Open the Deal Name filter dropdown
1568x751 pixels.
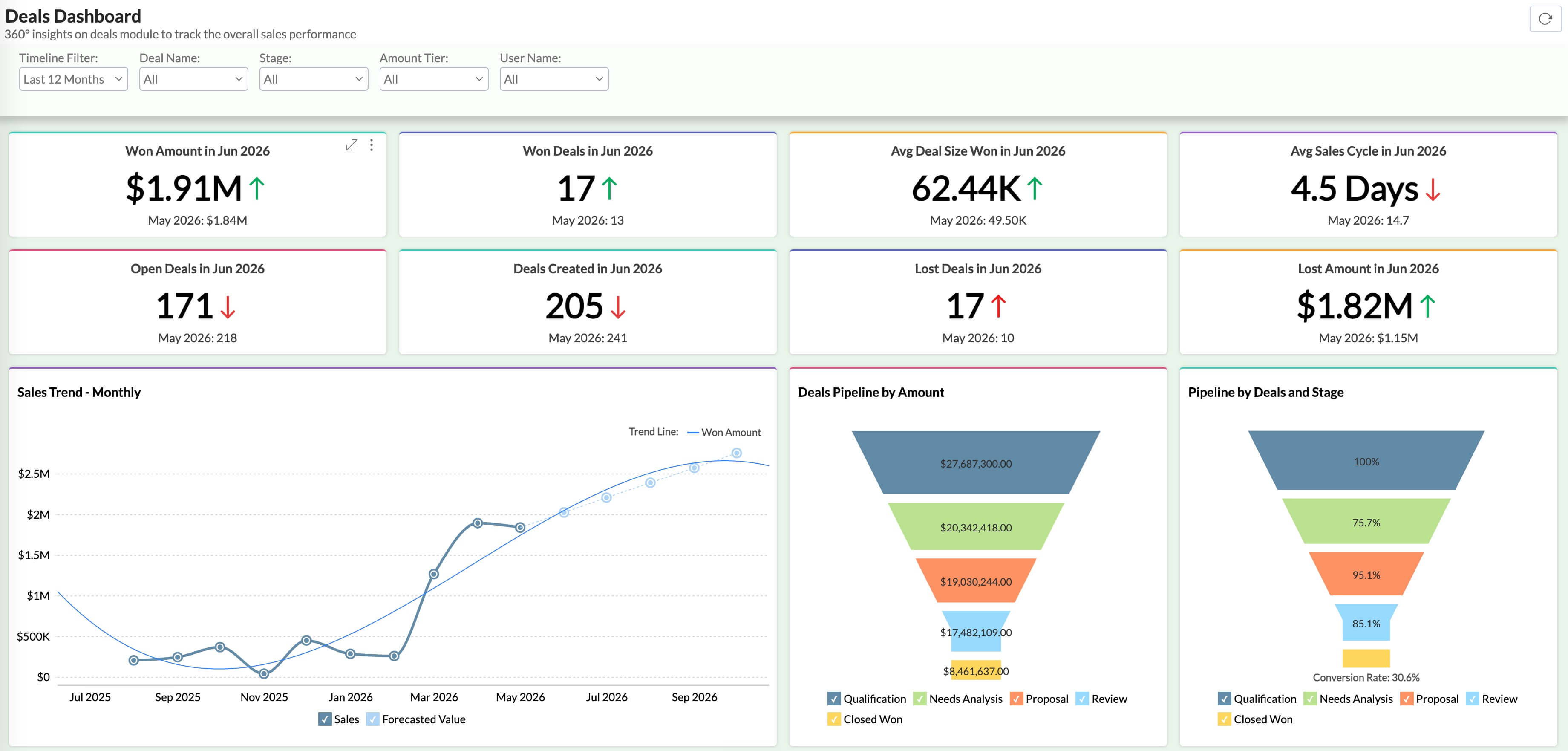(x=193, y=79)
